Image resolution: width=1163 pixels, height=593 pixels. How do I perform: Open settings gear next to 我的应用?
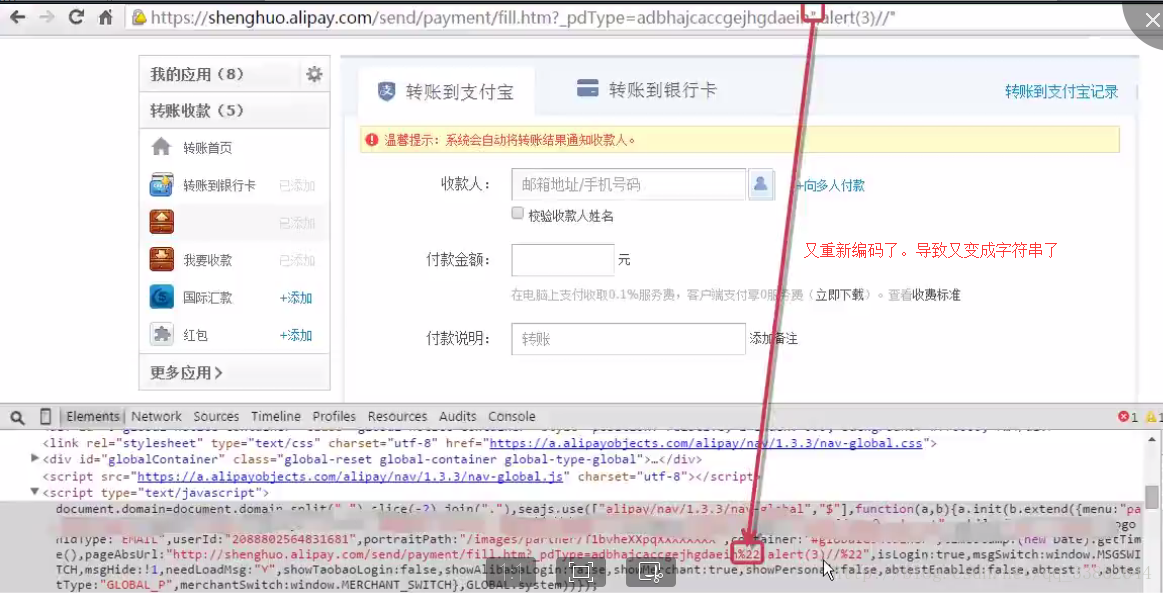[x=314, y=74]
